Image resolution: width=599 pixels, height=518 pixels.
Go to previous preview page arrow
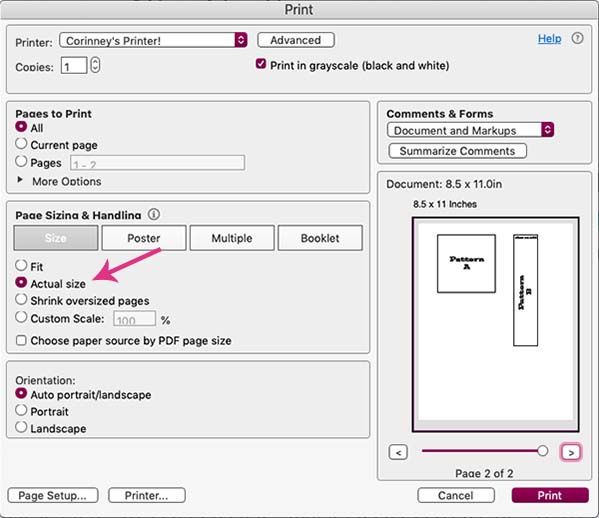tap(398, 452)
